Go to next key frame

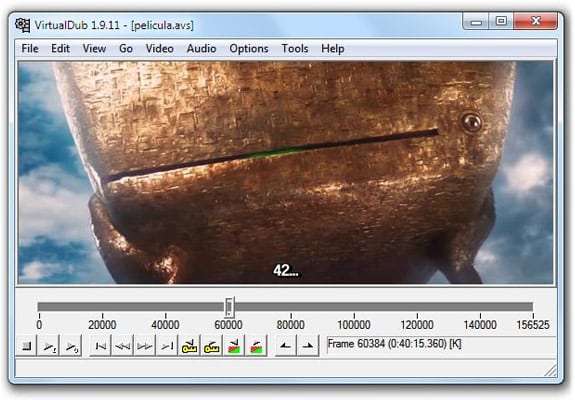212,345
